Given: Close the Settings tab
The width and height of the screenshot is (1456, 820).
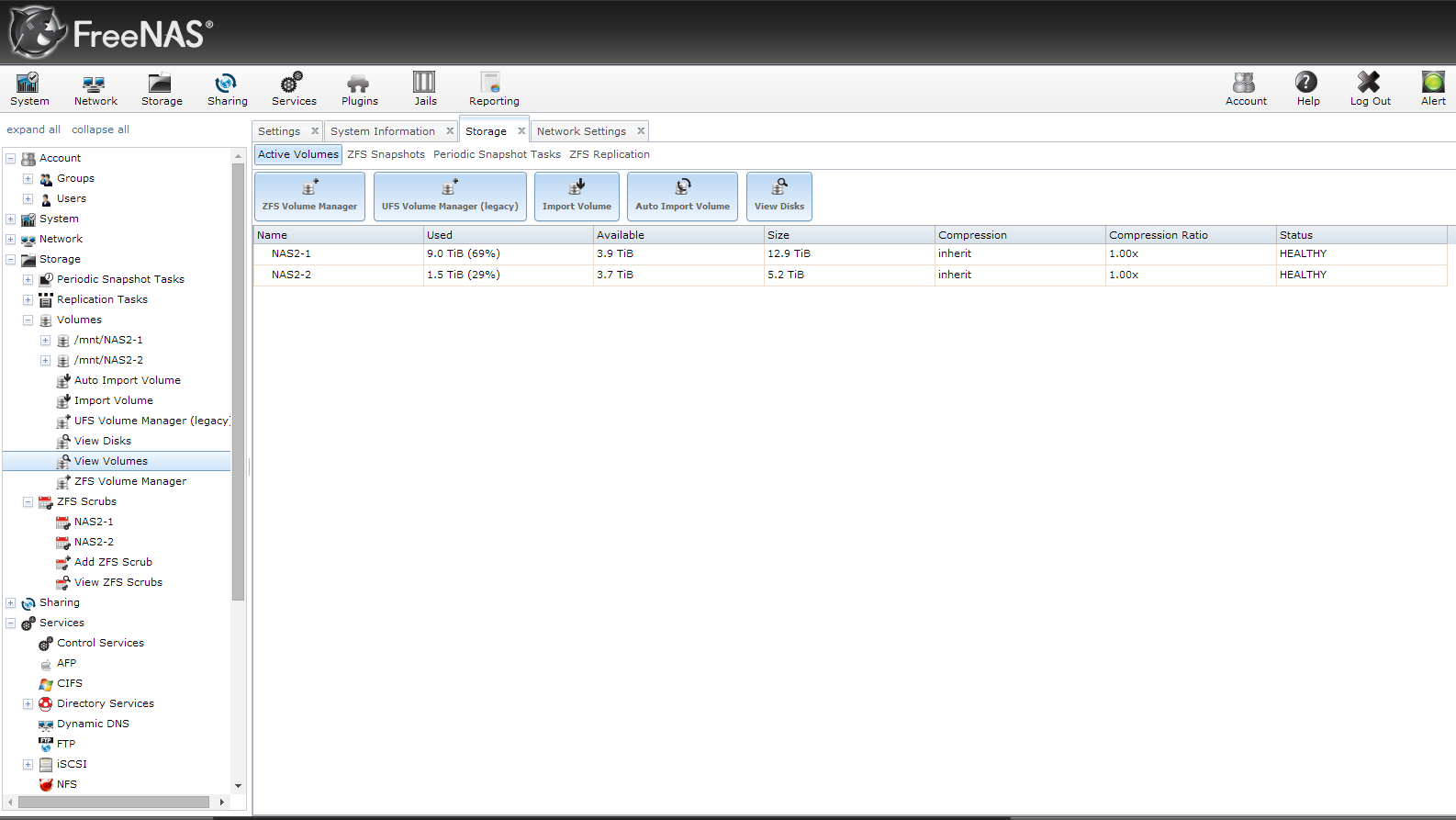Looking at the screenshot, I should tap(315, 131).
